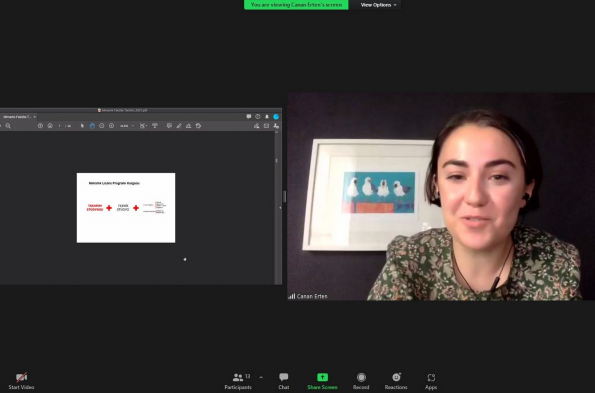This screenshot has width=595, height=393.
Task: Click the green Share Screen button
Action: click(x=322, y=381)
